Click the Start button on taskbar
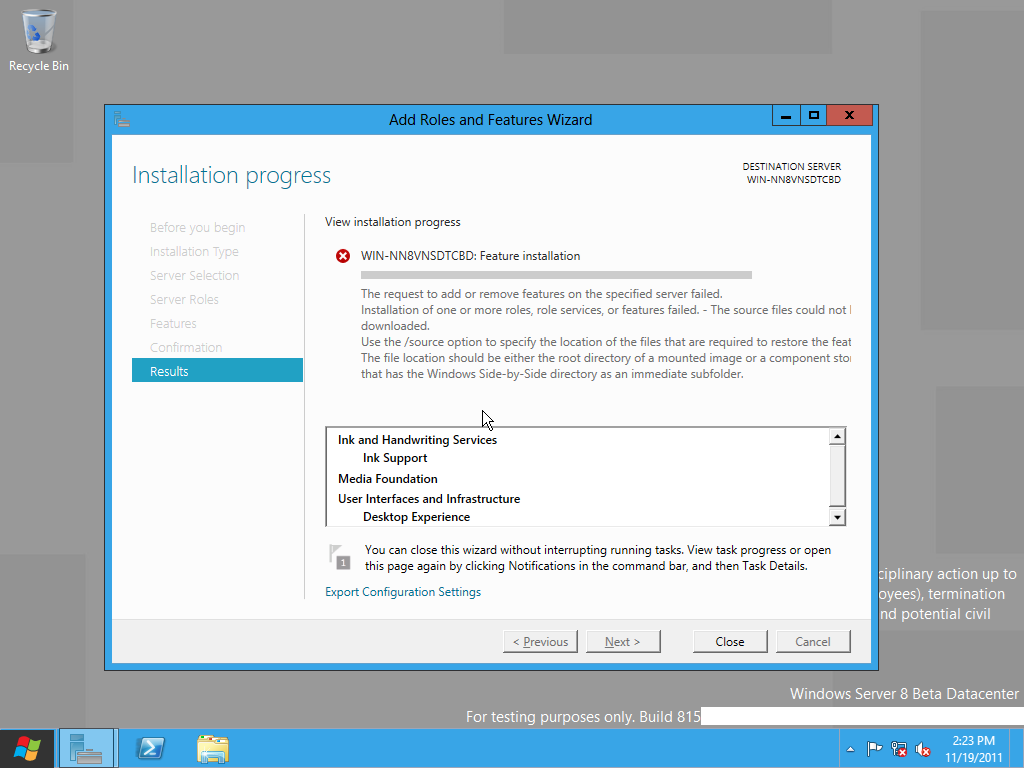Image resolution: width=1024 pixels, height=768 pixels. 27,748
